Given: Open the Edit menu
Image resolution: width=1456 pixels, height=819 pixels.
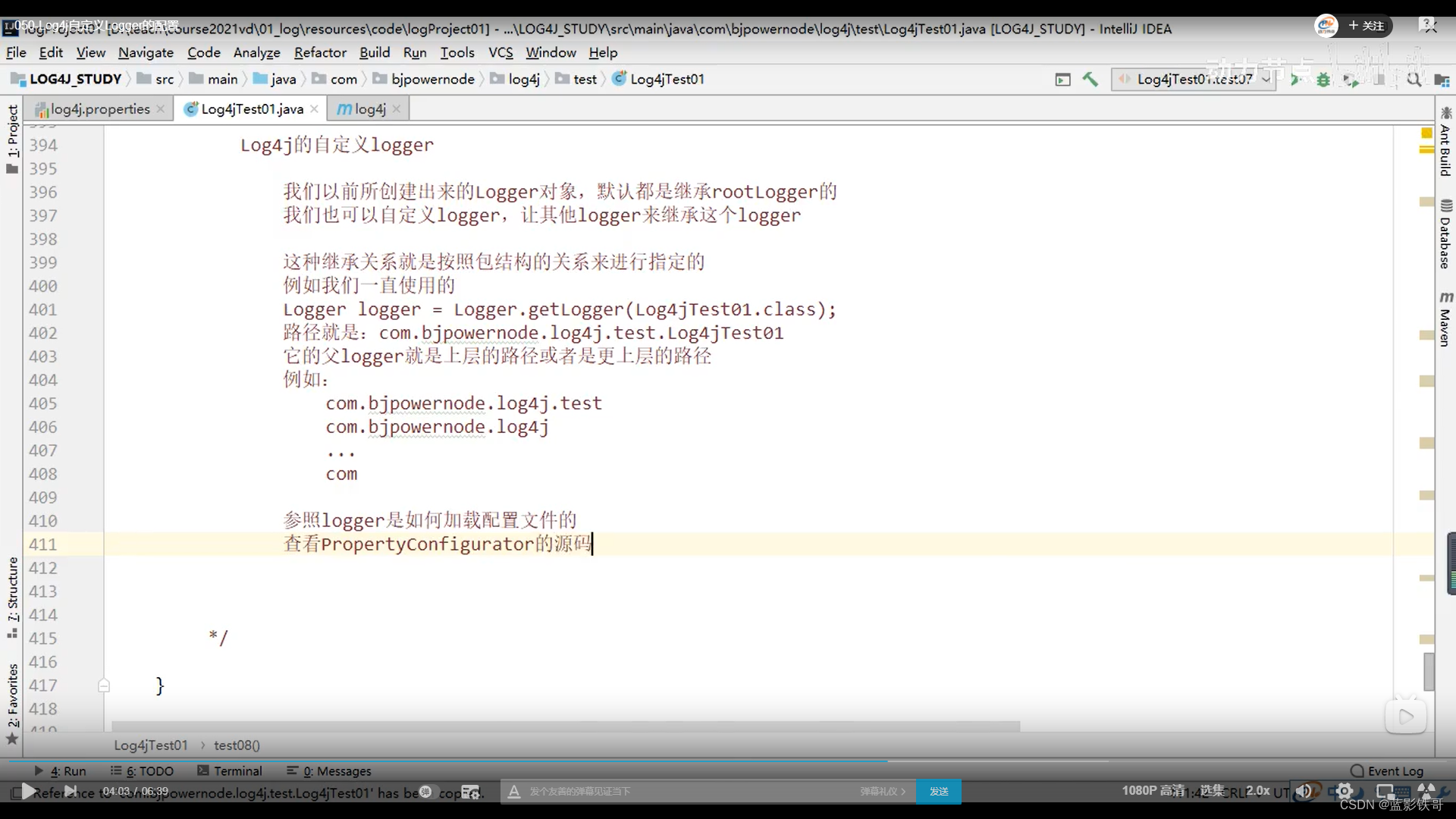Looking at the screenshot, I should (51, 52).
